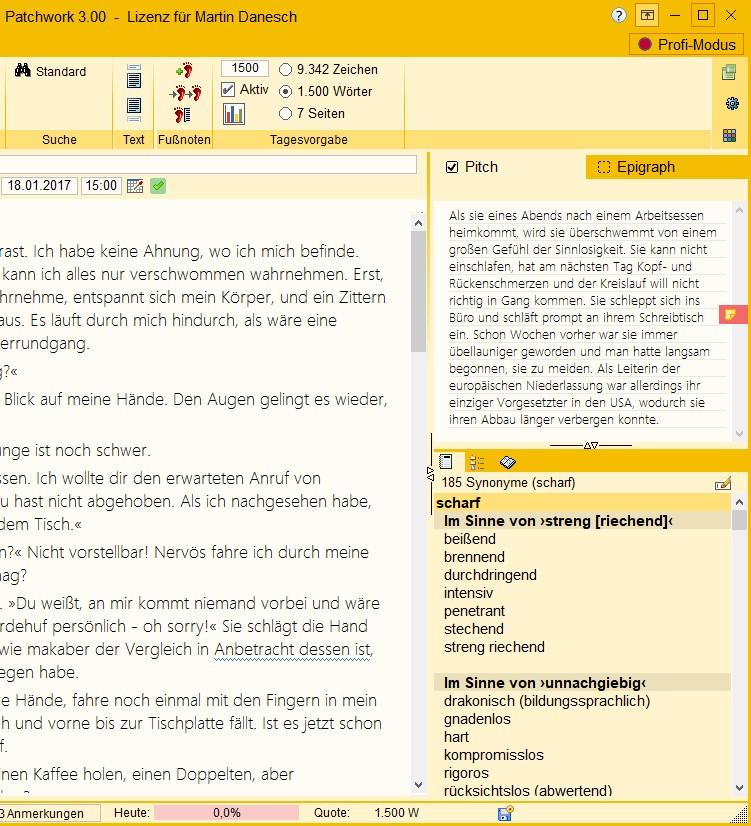Select the synonym 'streng riechend'

494,646
